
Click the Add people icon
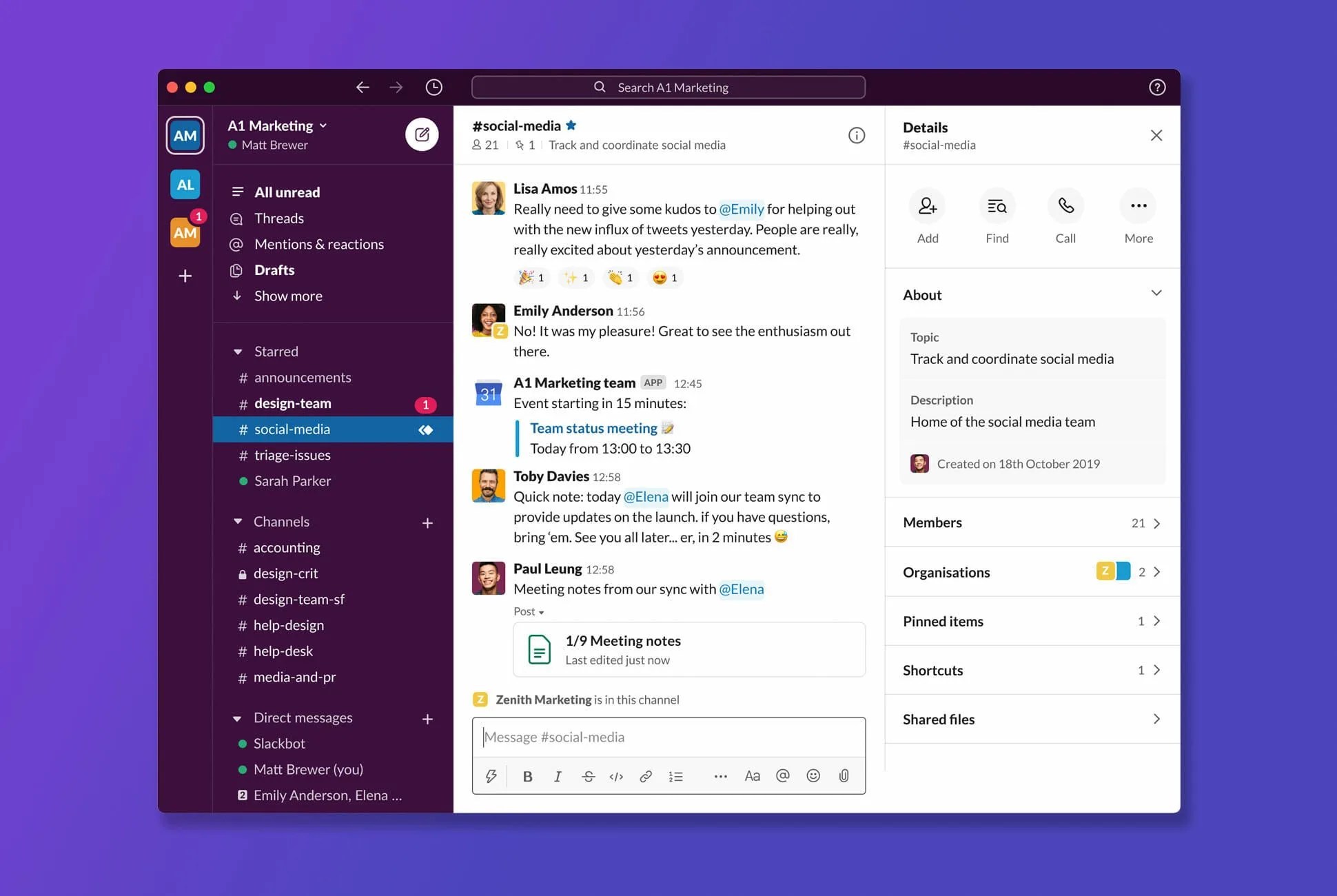pos(928,206)
